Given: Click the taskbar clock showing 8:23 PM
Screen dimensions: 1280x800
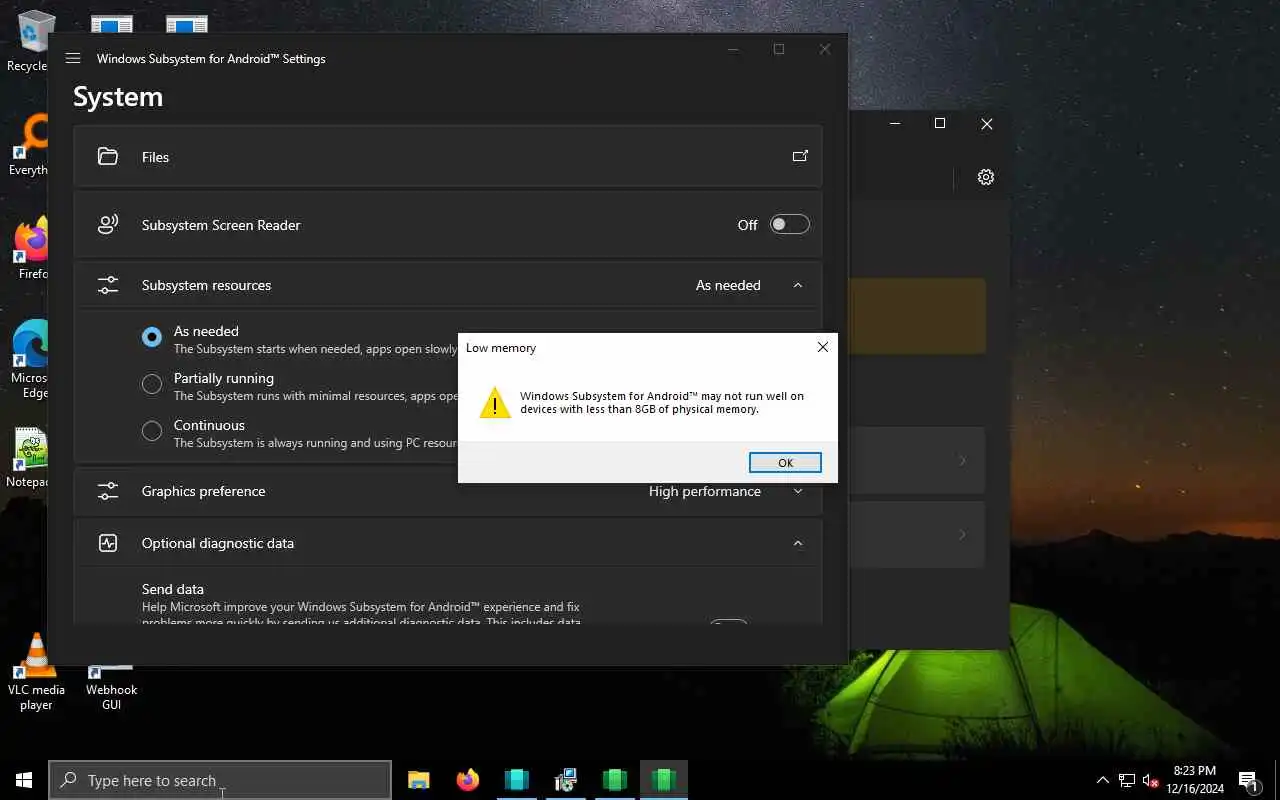Looking at the screenshot, I should click(1194, 780).
